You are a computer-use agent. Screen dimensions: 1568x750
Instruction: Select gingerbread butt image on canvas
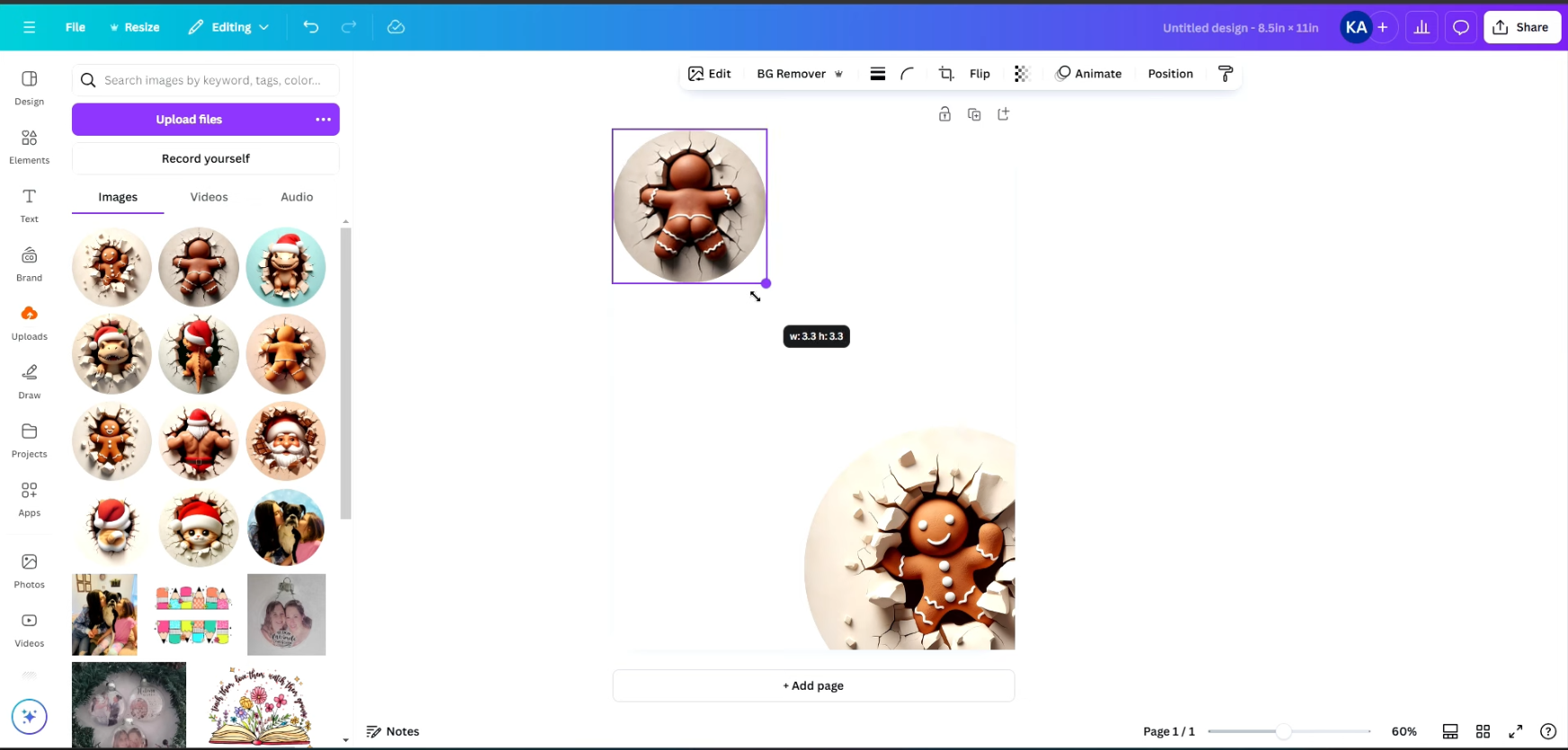point(690,206)
